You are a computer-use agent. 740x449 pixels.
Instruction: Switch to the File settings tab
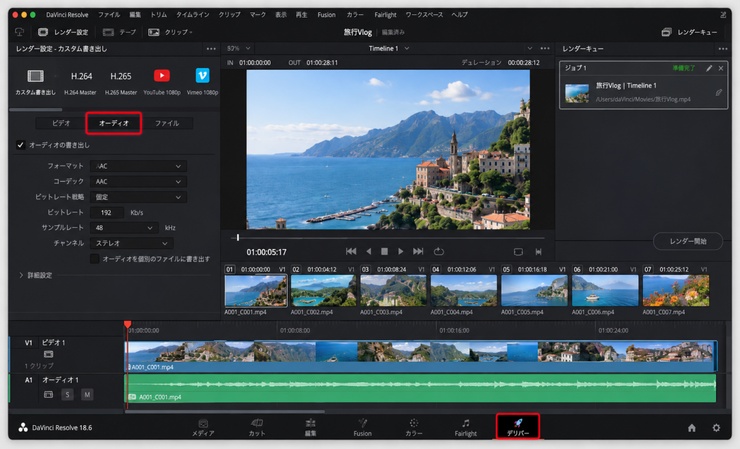pos(167,123)
